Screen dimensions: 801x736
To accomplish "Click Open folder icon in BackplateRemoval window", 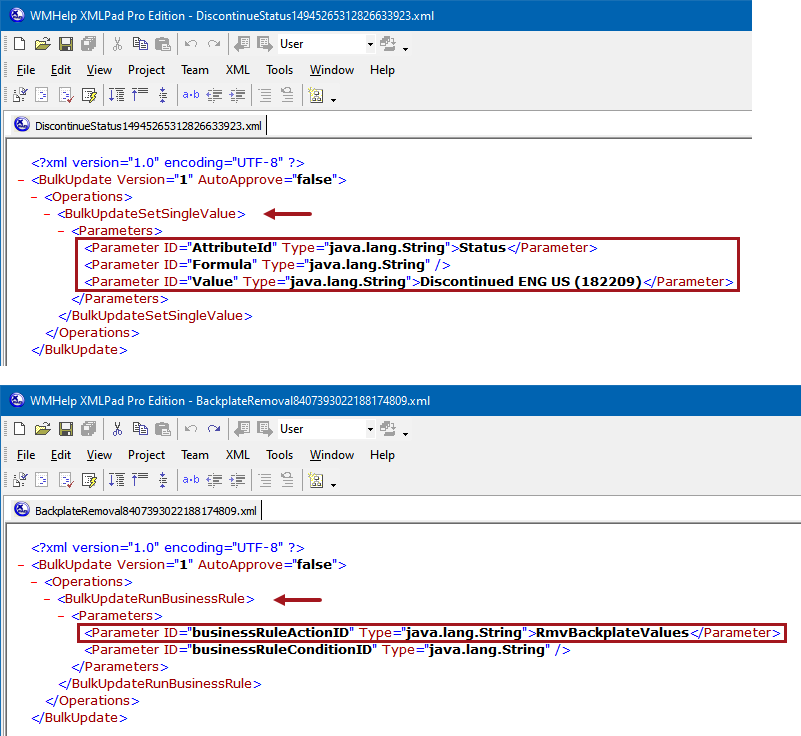I will (41, 429).
